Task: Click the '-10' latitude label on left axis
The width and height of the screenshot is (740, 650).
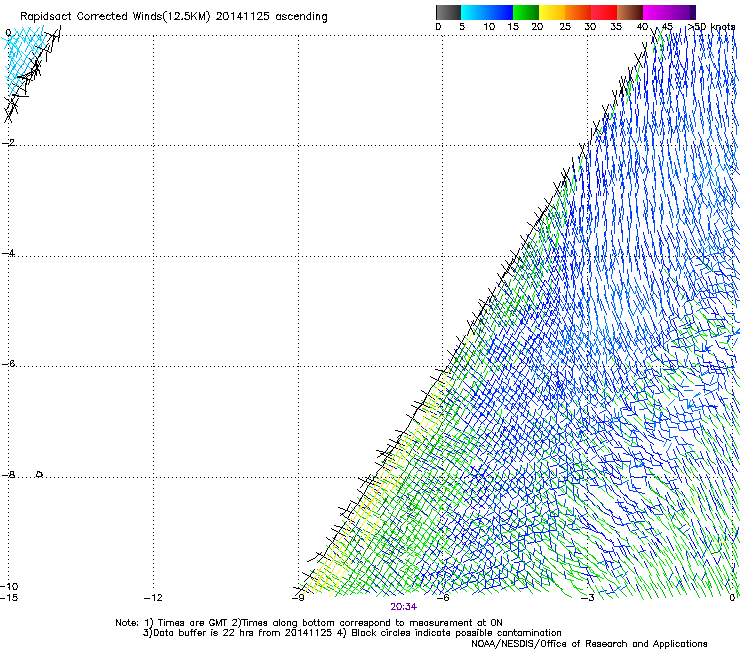Action: pos(9,586)
